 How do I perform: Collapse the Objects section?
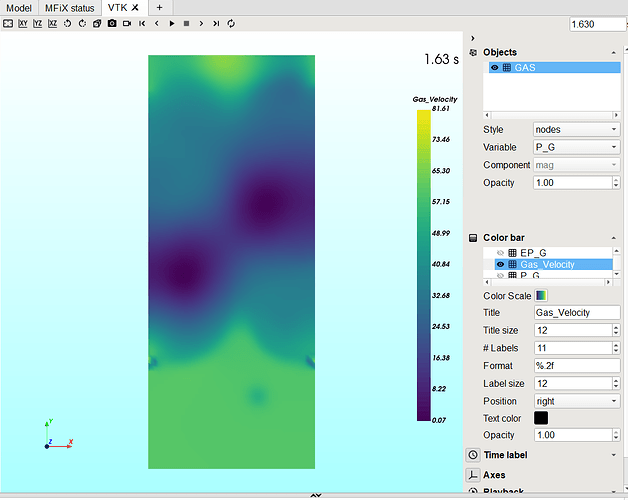tap(614, 52)
